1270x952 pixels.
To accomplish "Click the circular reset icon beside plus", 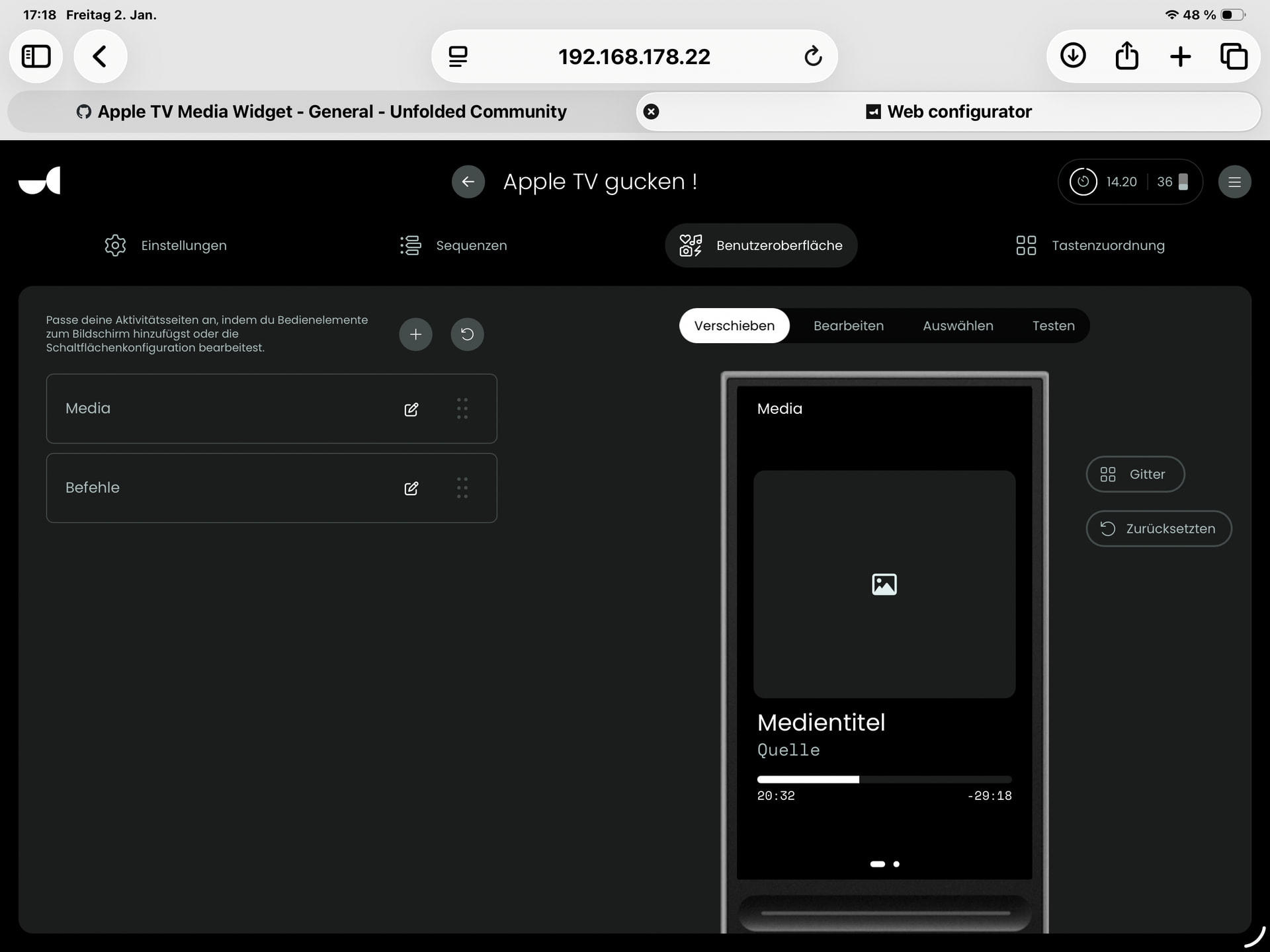I will click(x=467, y=335).
